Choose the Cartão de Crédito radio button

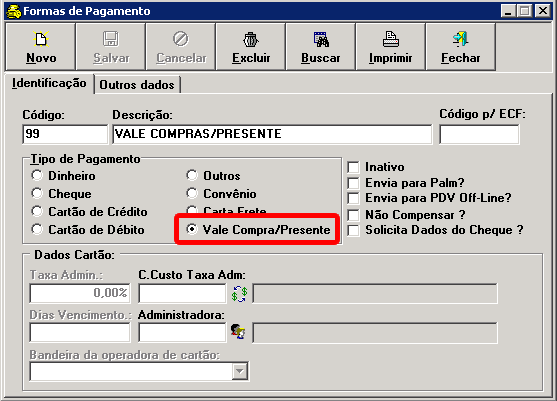(x=37, y=211)
